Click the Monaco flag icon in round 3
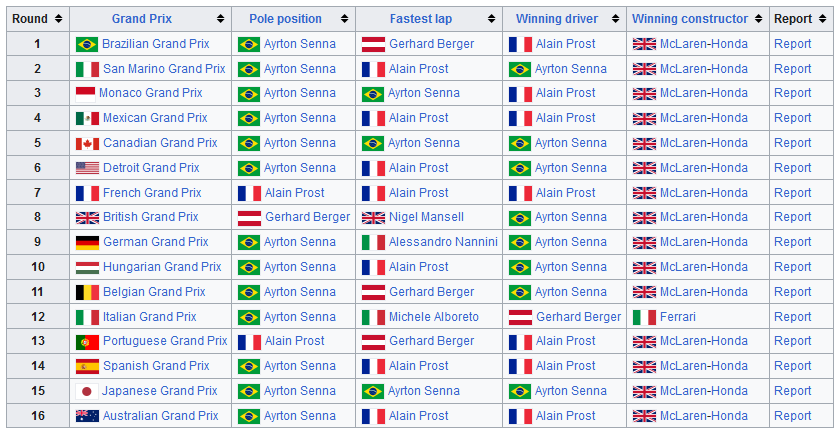 click(86, 94)
